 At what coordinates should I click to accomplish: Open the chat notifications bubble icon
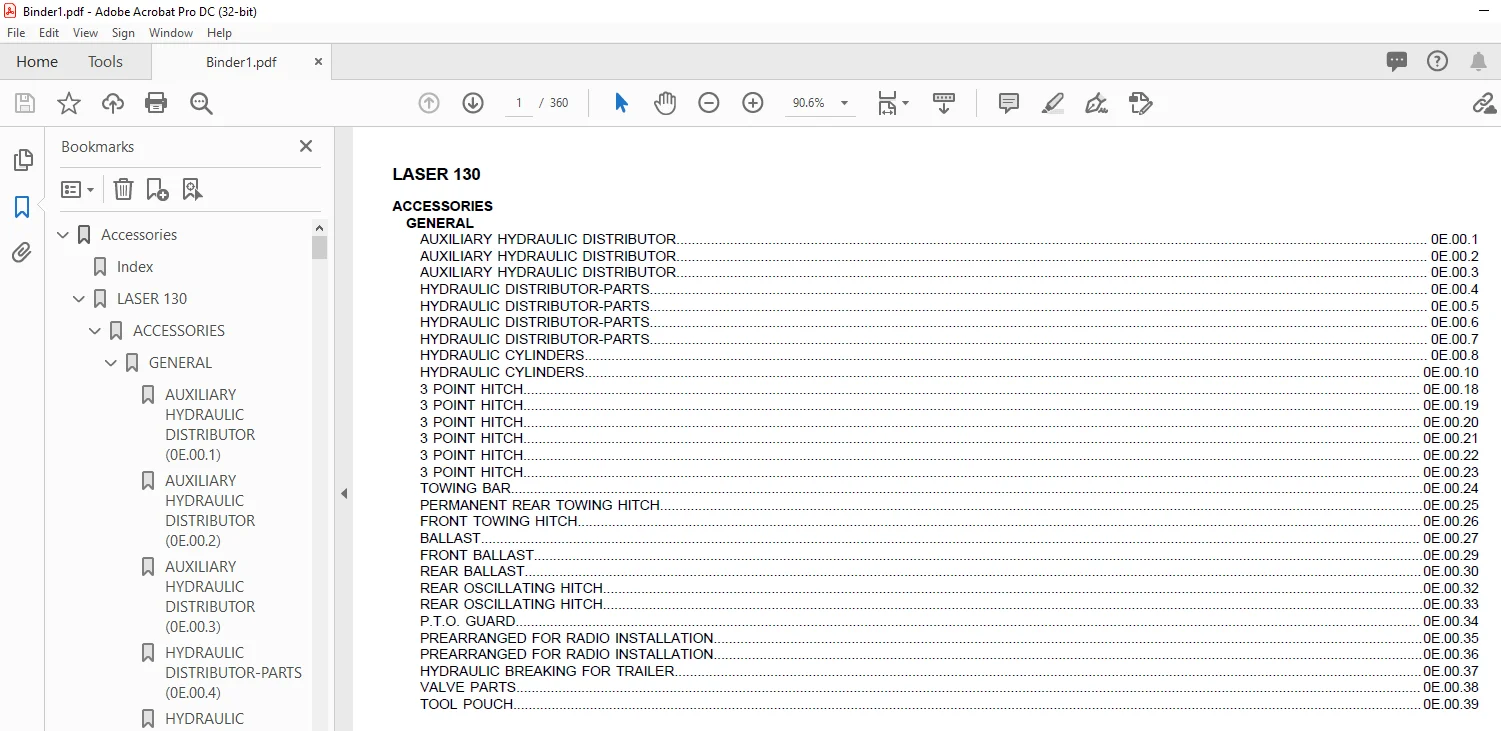coord(1397,61)
